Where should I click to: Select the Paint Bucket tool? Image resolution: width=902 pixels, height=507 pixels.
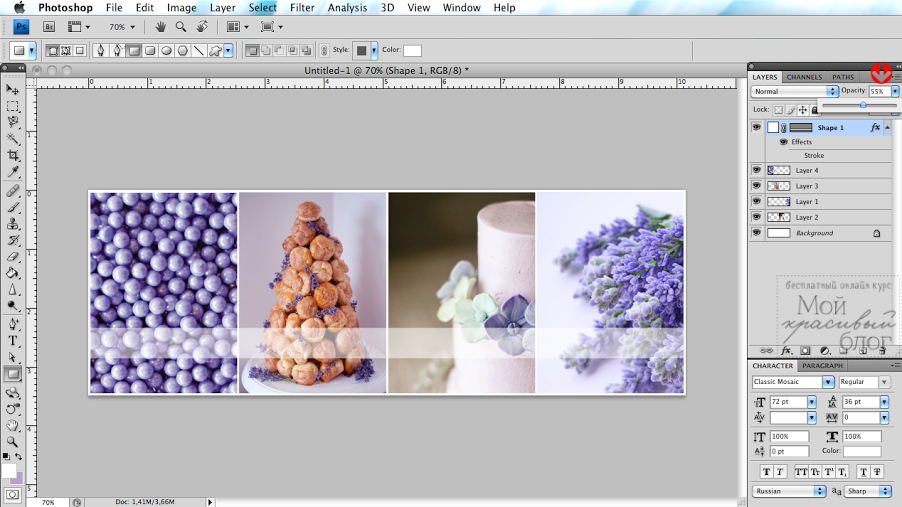12,273
